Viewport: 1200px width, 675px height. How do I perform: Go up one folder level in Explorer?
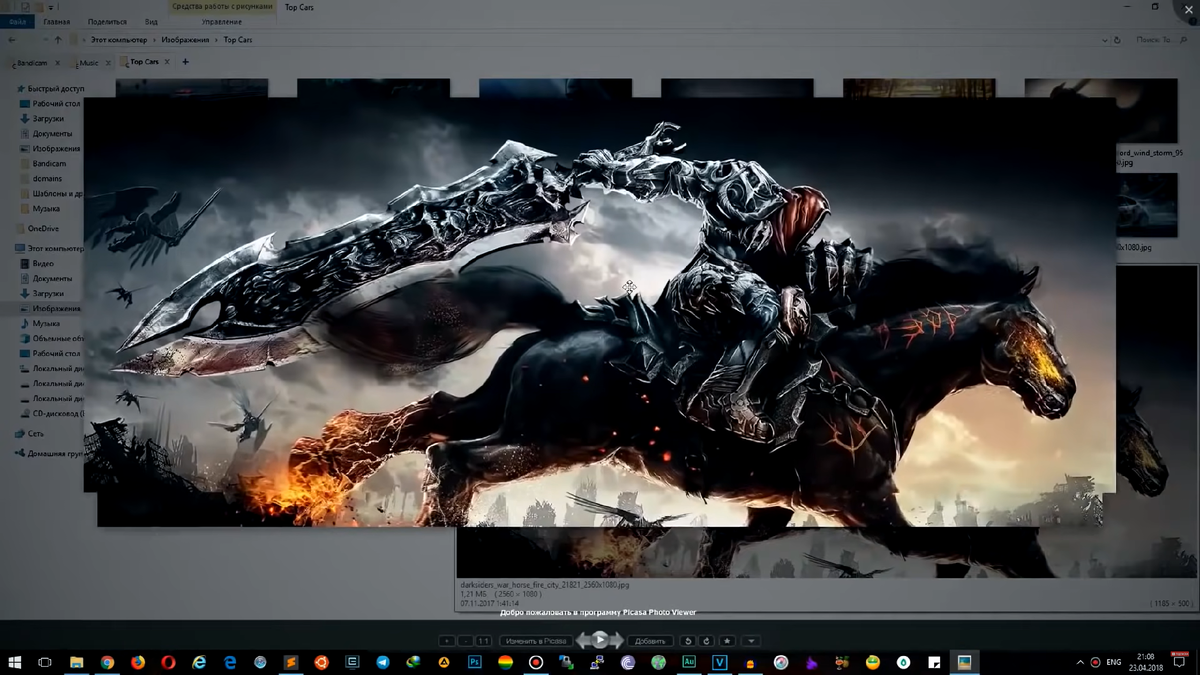click(58, 40)
